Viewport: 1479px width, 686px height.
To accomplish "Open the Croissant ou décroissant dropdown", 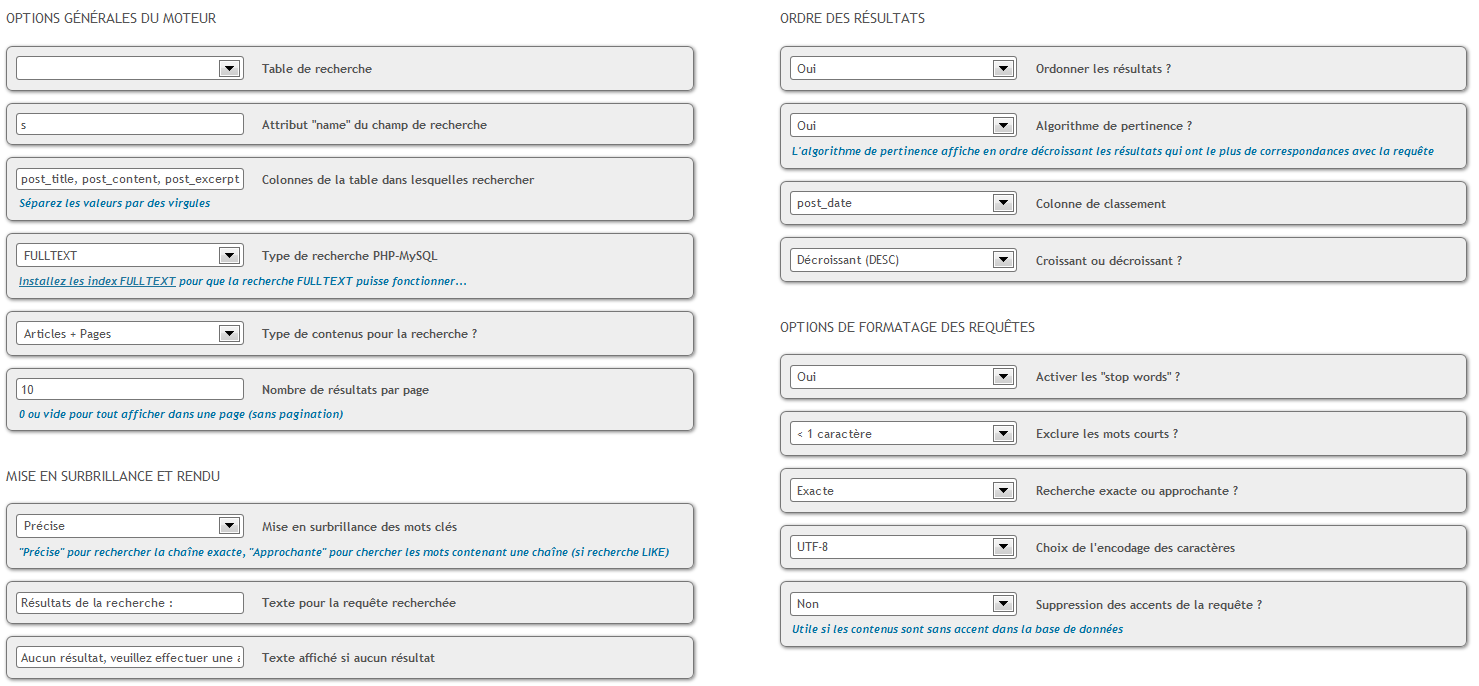I will pos(903,260).
